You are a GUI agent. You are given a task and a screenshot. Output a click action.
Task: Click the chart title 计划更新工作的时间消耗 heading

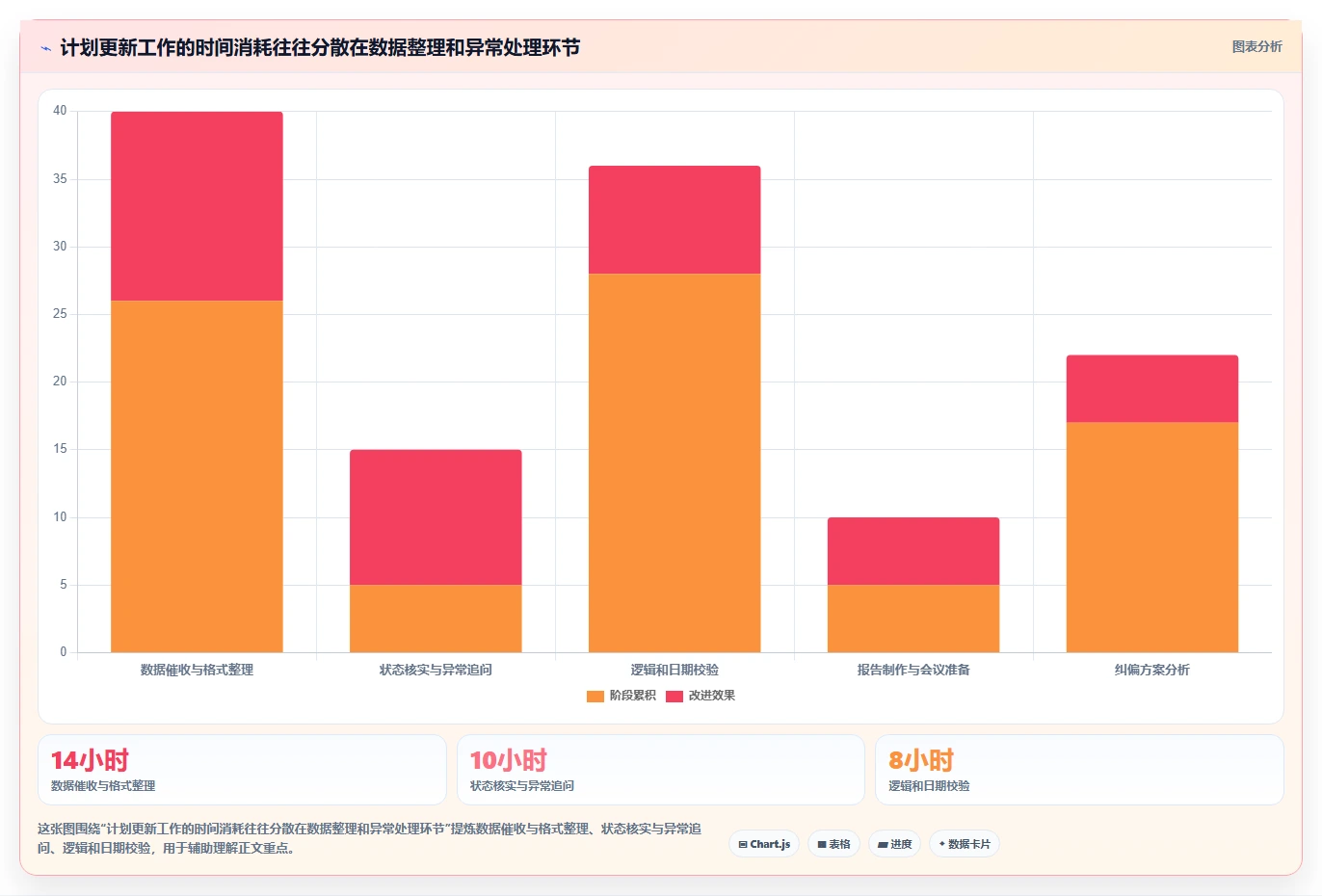pos(320,47)
